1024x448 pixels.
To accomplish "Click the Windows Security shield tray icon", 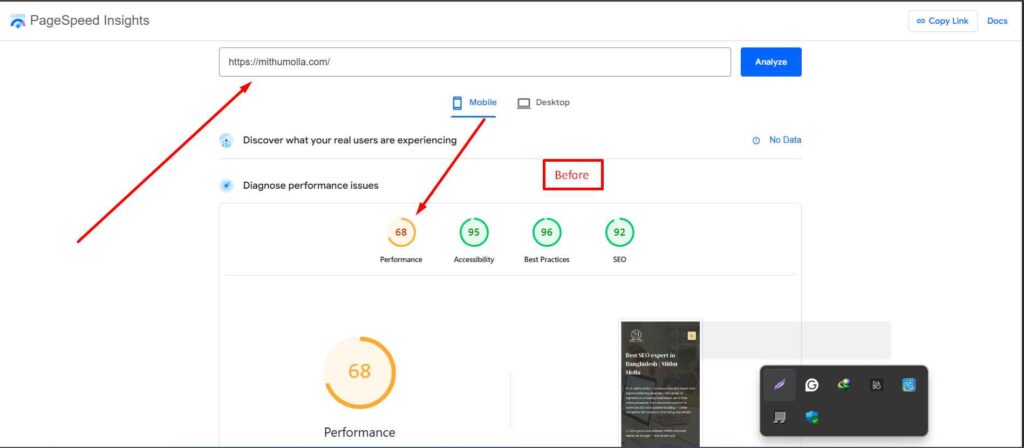I will pos(812,417).
